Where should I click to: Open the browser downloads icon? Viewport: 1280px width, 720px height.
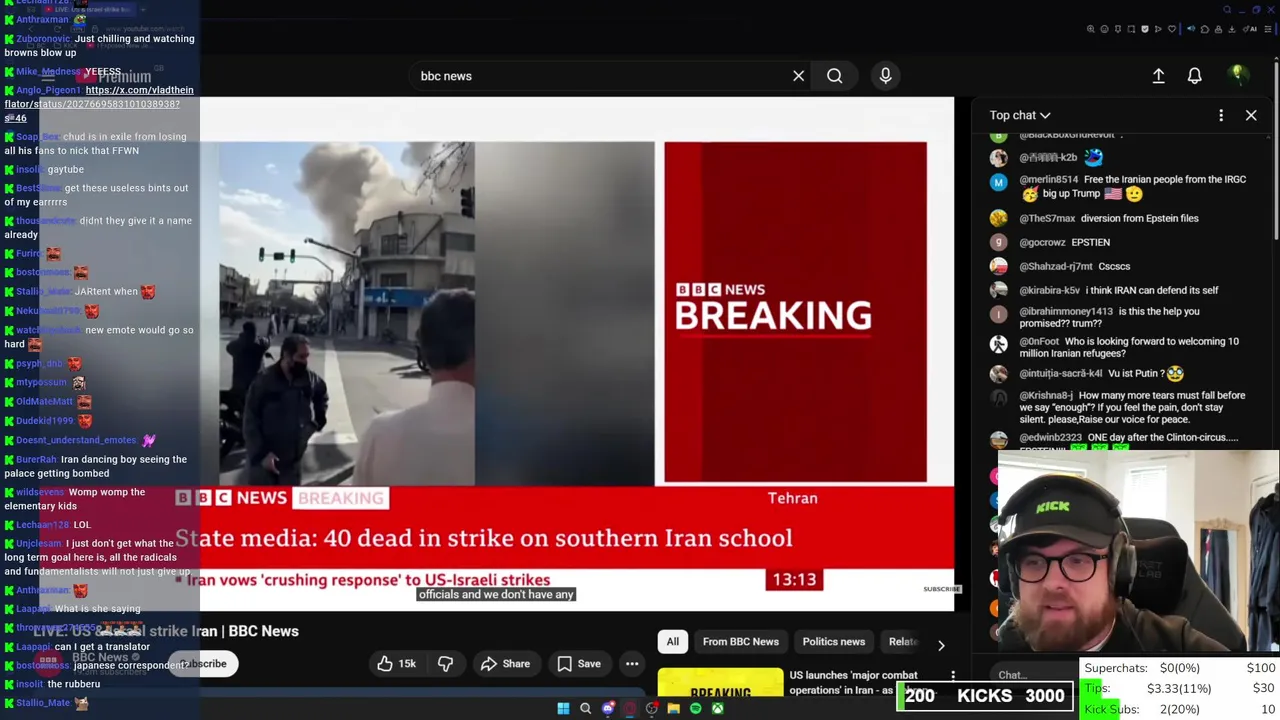pyautogui.click(x=1232, y=29)
